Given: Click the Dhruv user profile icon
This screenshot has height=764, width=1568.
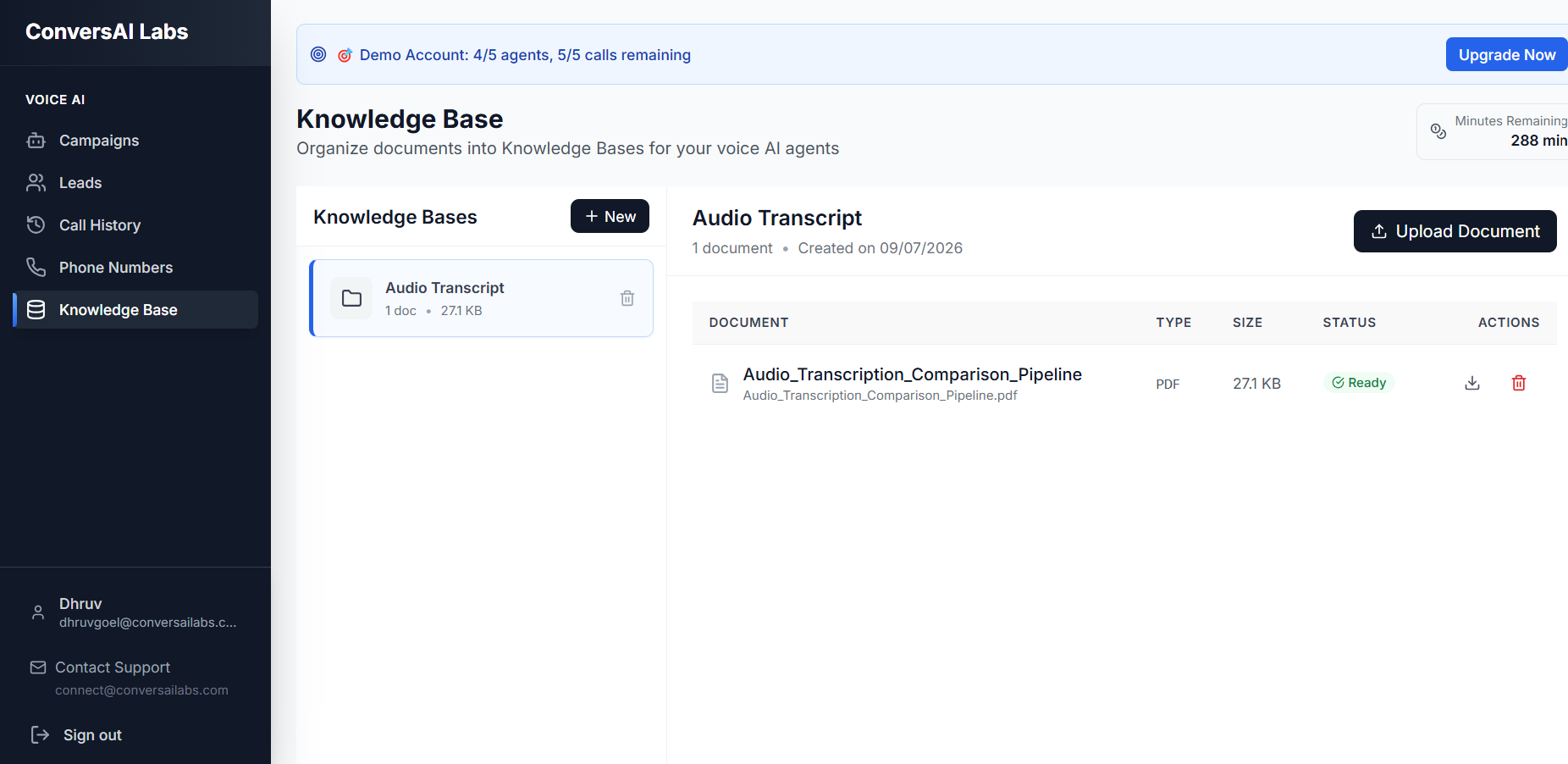Looking at the screenshot, I should [38, 612].
